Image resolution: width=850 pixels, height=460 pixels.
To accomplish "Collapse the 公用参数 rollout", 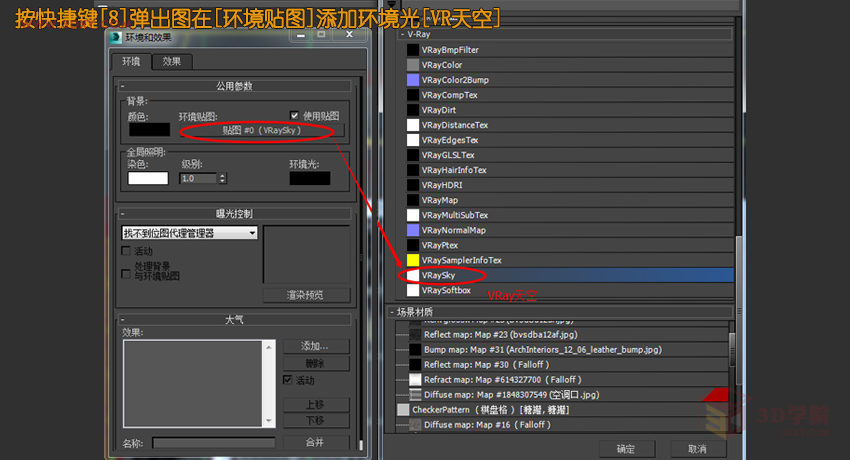I will click(x=235, y=86).
